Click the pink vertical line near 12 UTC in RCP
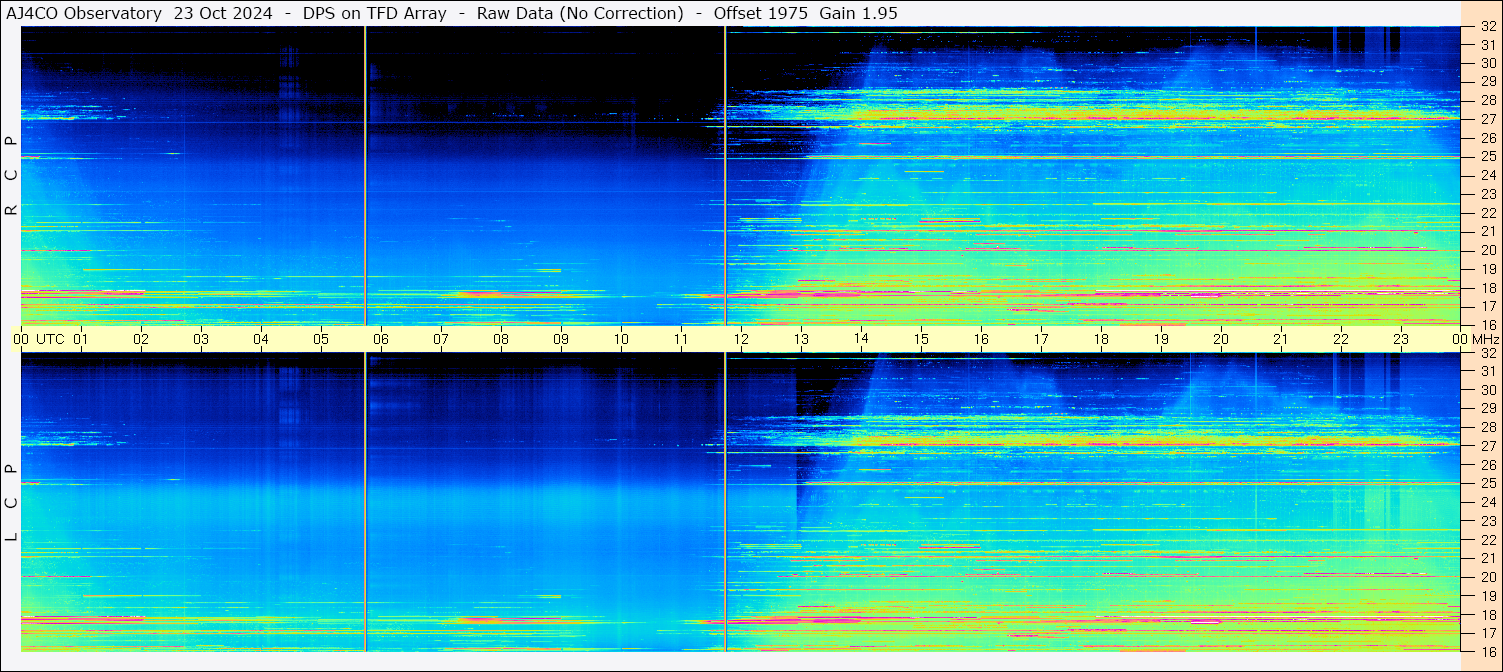The width and height of the screenshot is (1503, 672). 725,175
